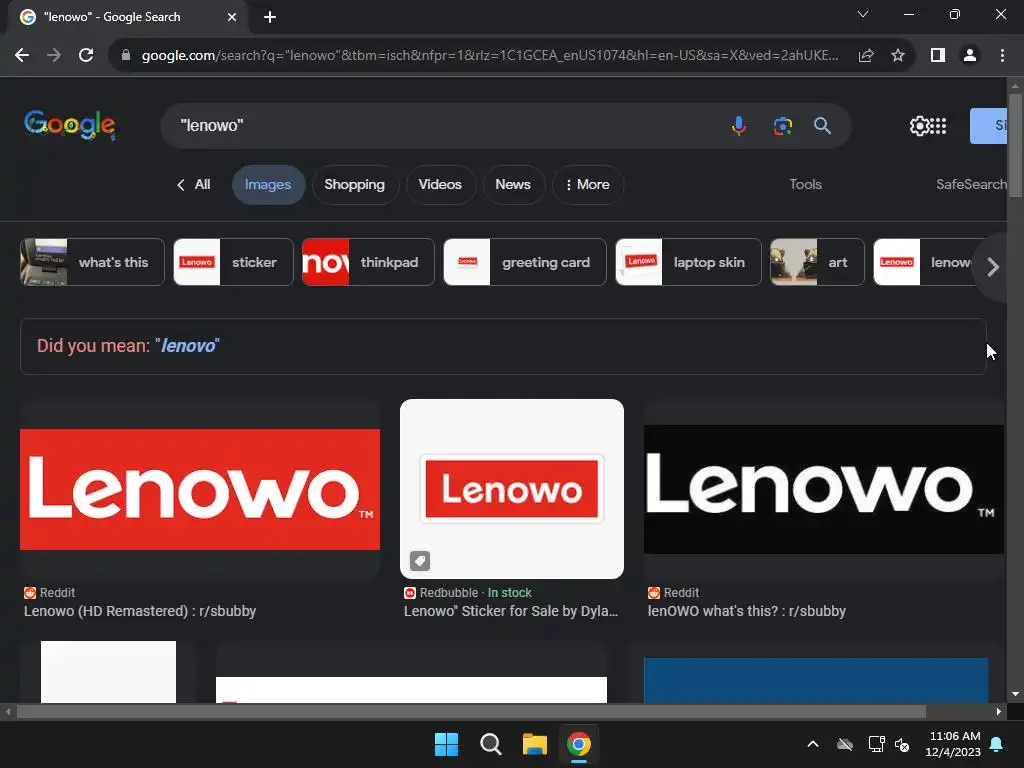Click the "lenovo" Did you mean link
The width and height of the screenshot is (1024, 768).
pyautogui.click(x=188, y=345)
